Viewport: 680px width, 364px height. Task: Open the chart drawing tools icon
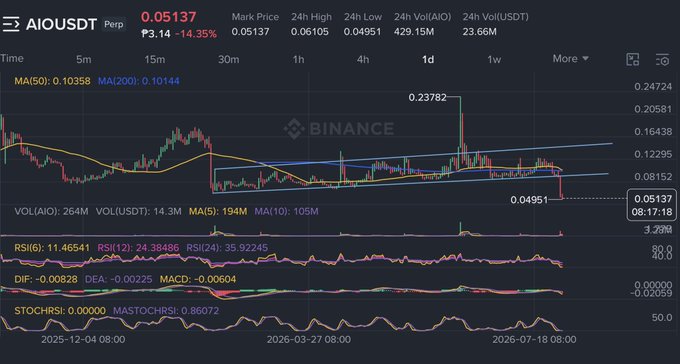click(x=633, y=60)
